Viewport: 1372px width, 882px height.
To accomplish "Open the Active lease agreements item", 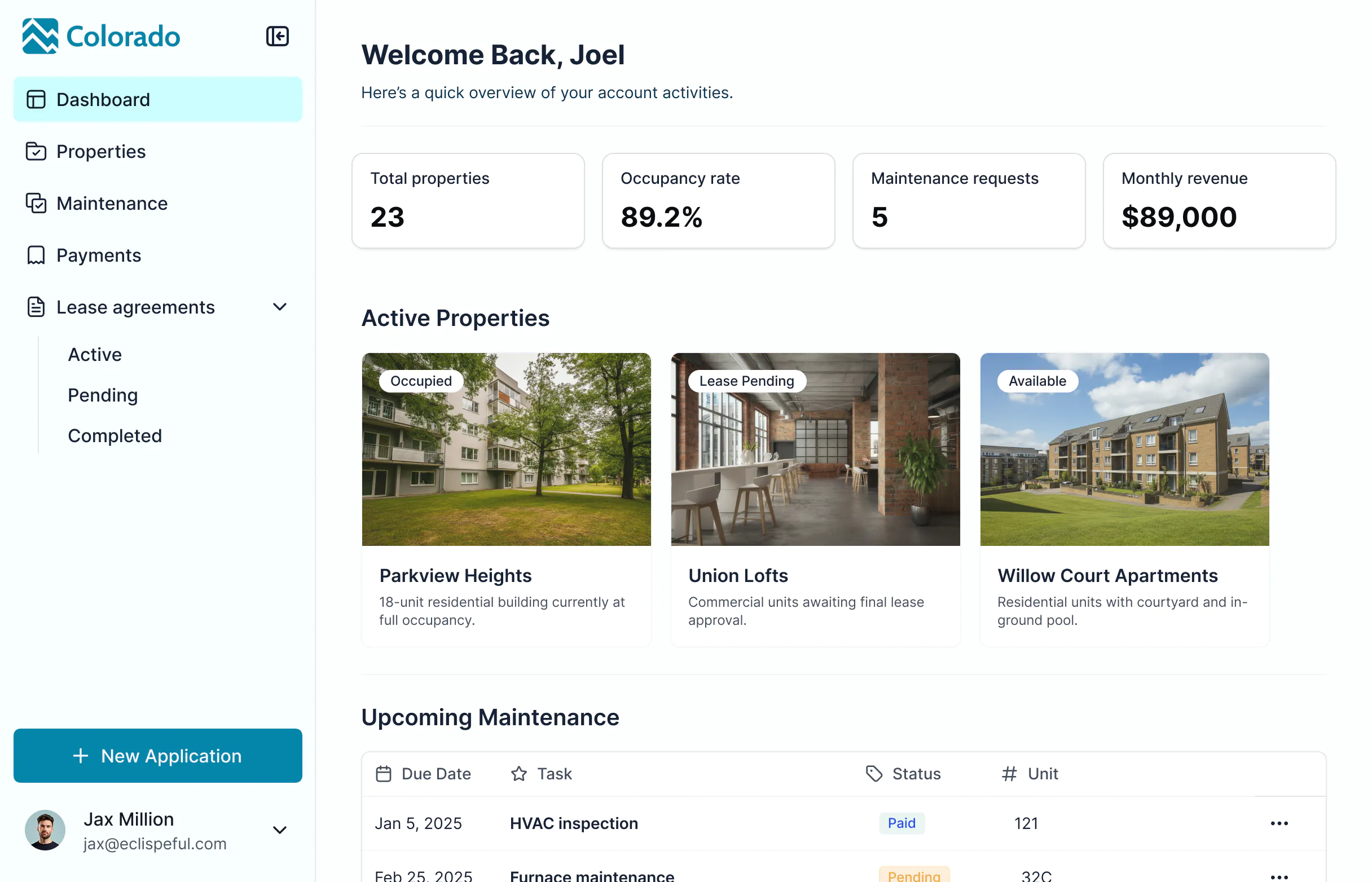I will pos(95,355).
